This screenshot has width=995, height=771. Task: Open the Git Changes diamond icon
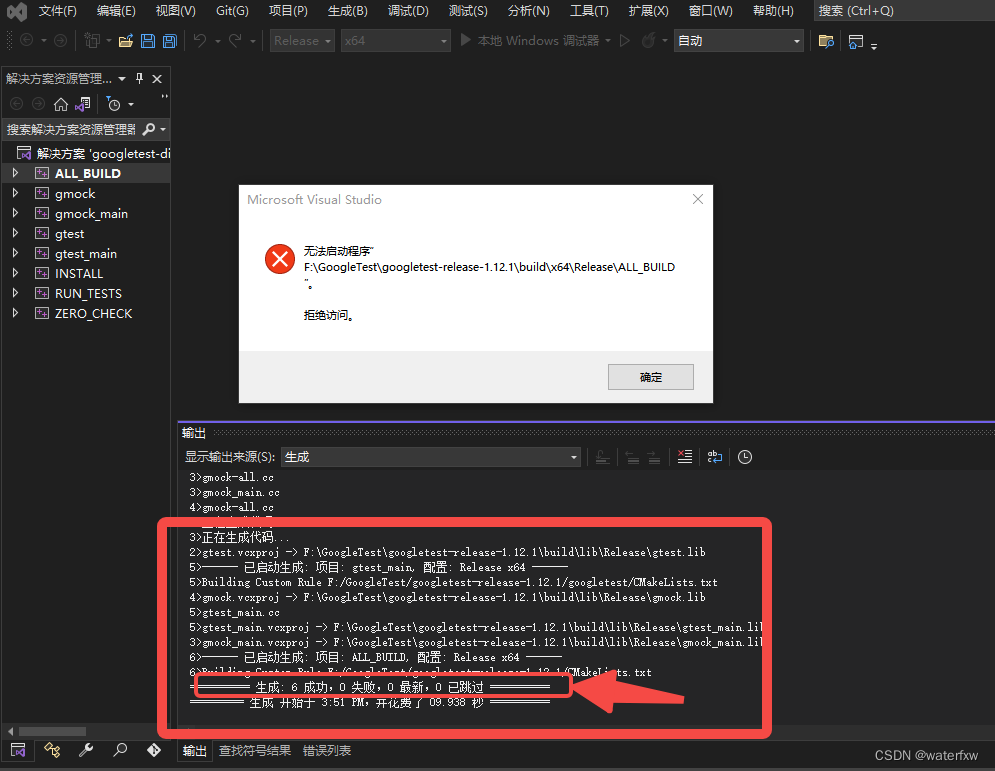pyautogui.click(x=154, y=750)
